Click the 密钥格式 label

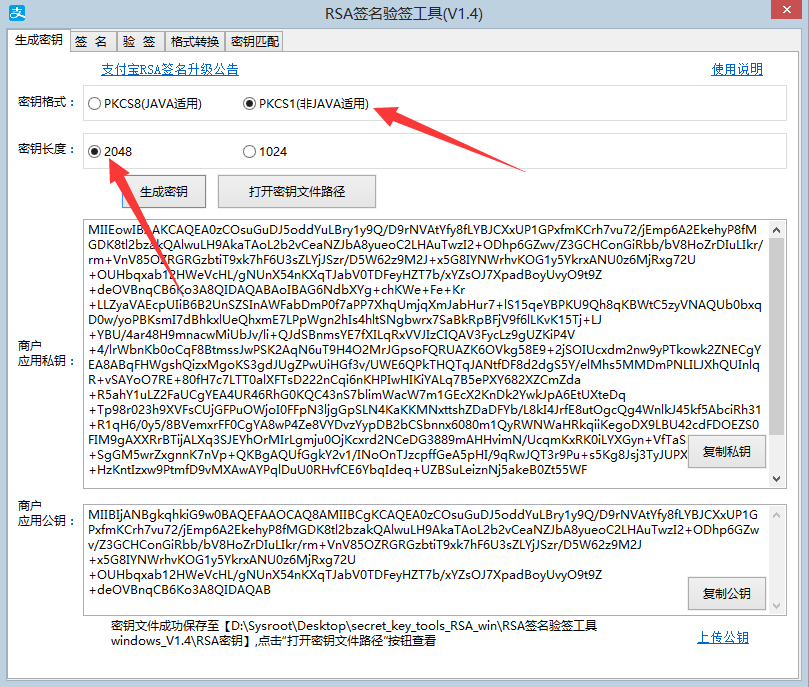pyautogui.click(x=46, y=102)
